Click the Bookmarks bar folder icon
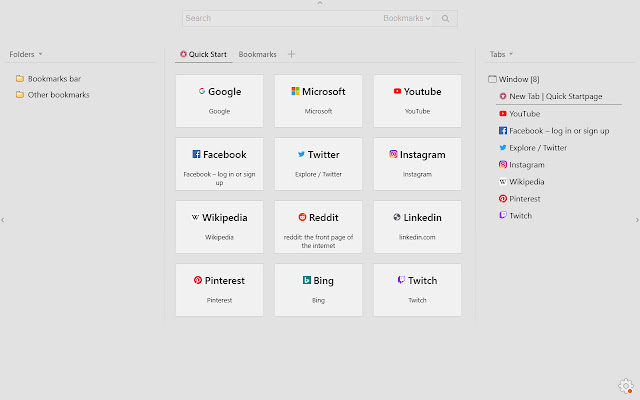 point(20,78)
